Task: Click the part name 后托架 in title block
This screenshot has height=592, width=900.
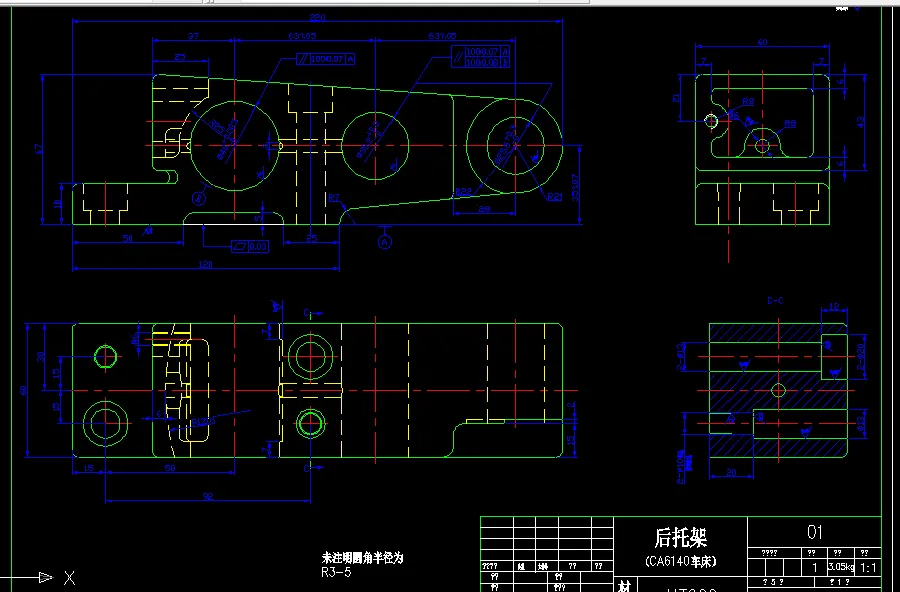Action: [x=681, y=534]
